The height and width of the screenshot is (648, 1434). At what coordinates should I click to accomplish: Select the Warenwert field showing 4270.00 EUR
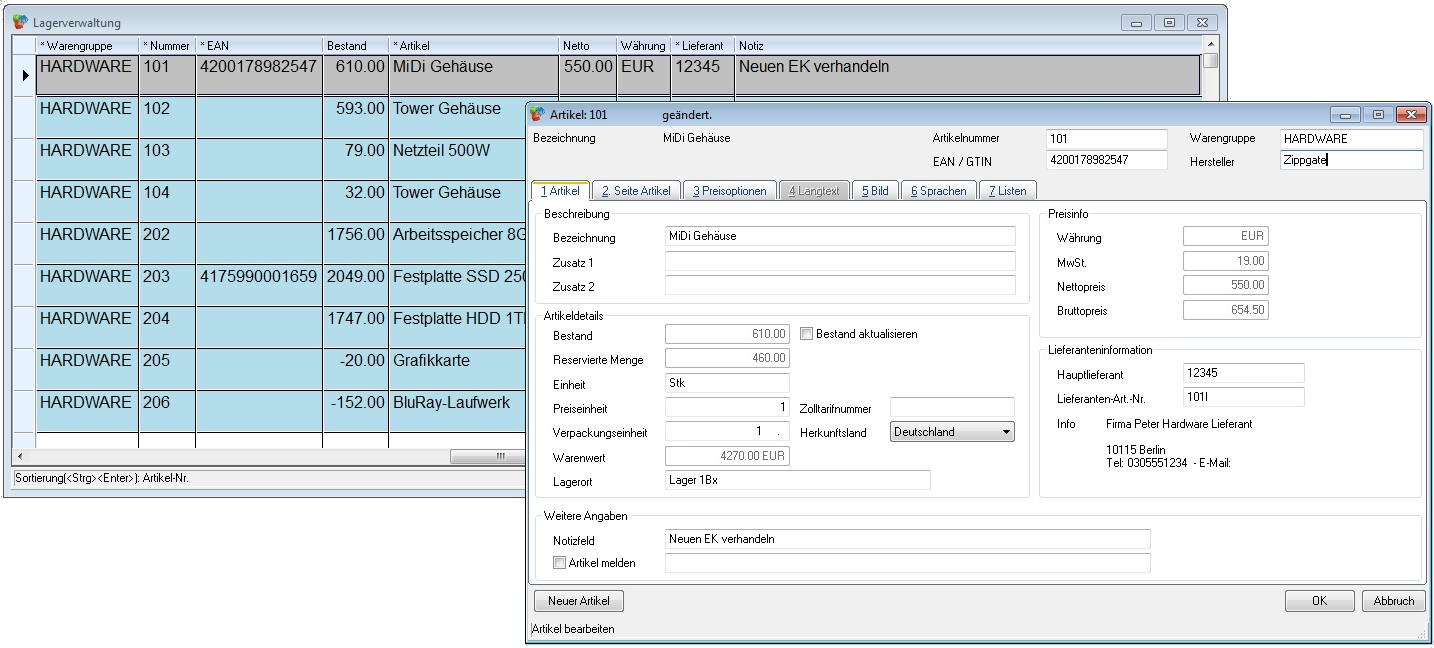click(727, 457)
